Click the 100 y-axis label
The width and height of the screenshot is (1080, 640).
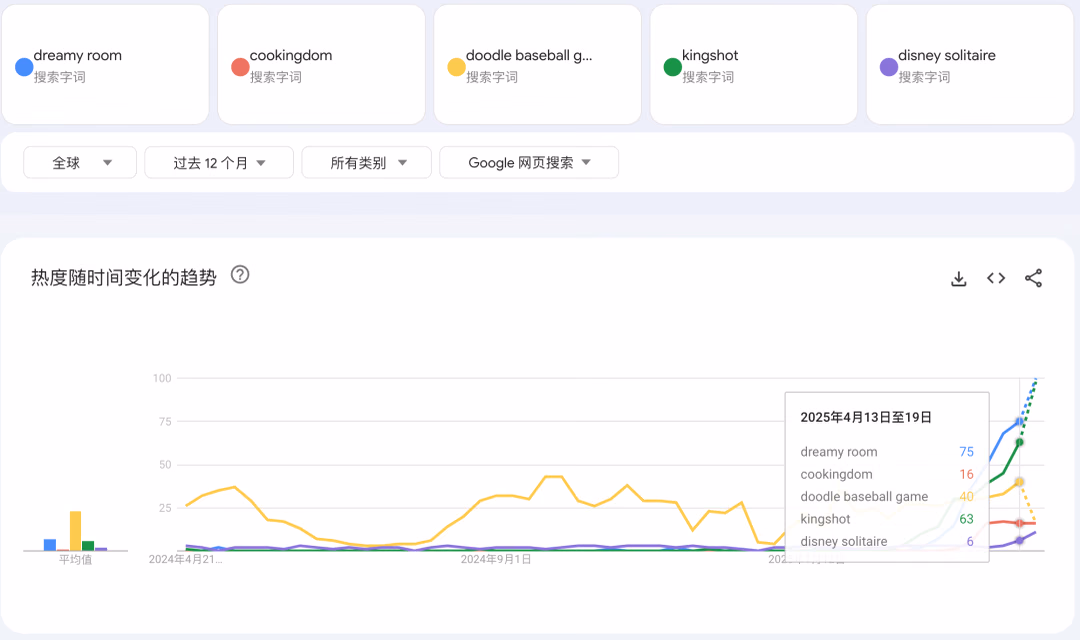coord(162,378)
